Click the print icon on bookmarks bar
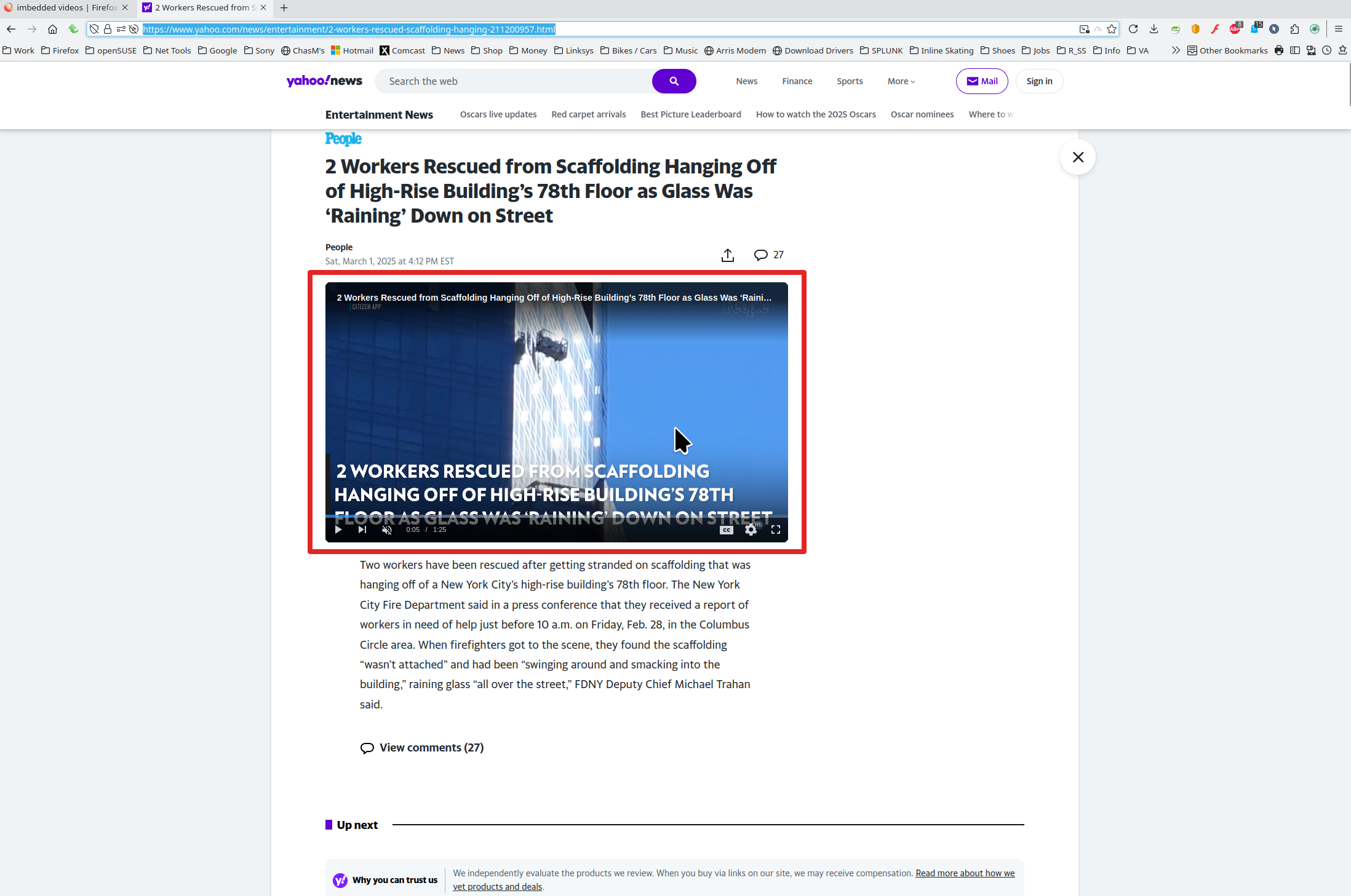Viewport: 1351px width, 896px height. tap(1279, 50)
